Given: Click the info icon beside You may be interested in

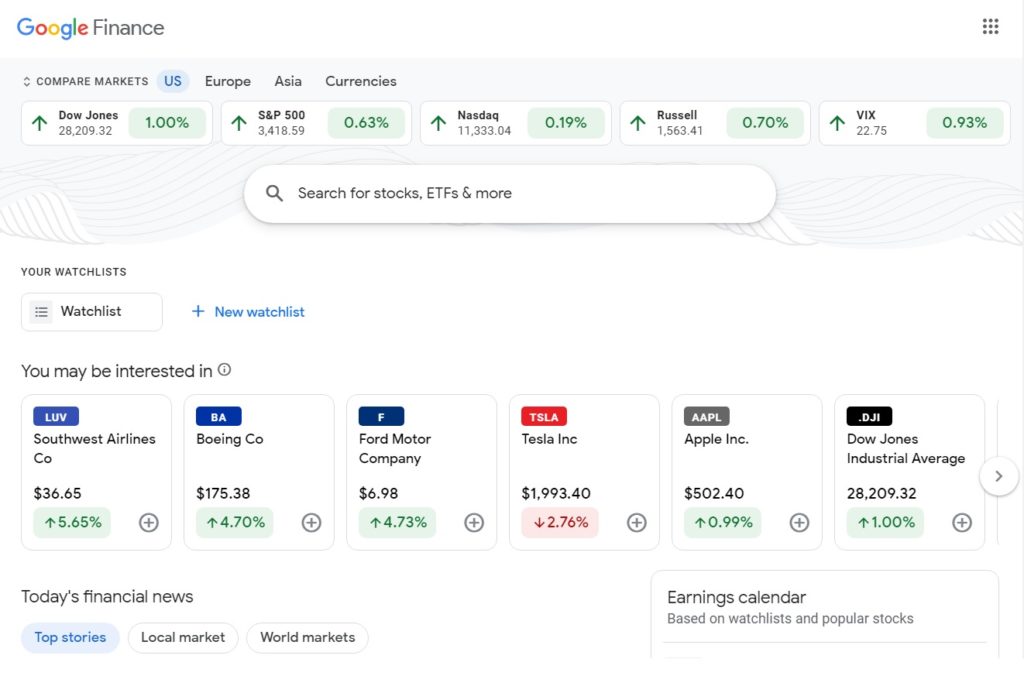Looking at the screenshot, I should (224, 370).
